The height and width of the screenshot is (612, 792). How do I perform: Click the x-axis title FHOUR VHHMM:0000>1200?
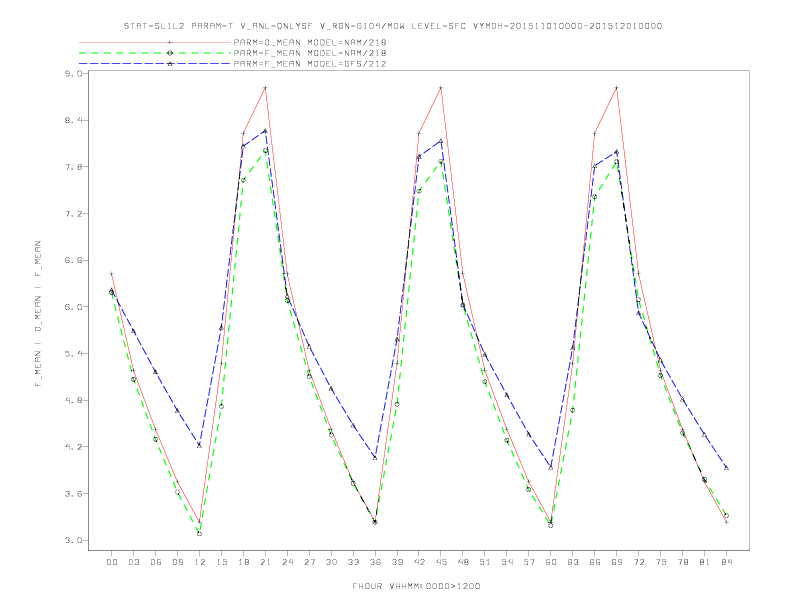coord(416,586)
